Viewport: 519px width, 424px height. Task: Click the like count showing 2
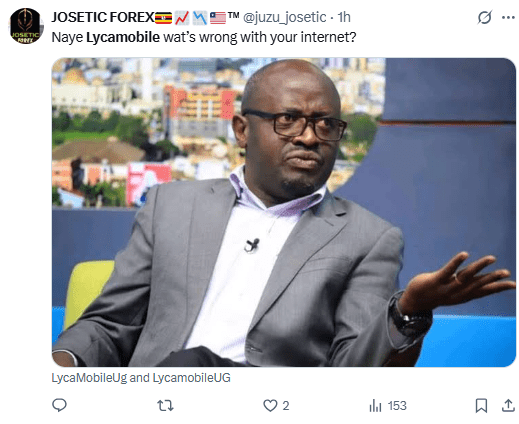[286, 406]
